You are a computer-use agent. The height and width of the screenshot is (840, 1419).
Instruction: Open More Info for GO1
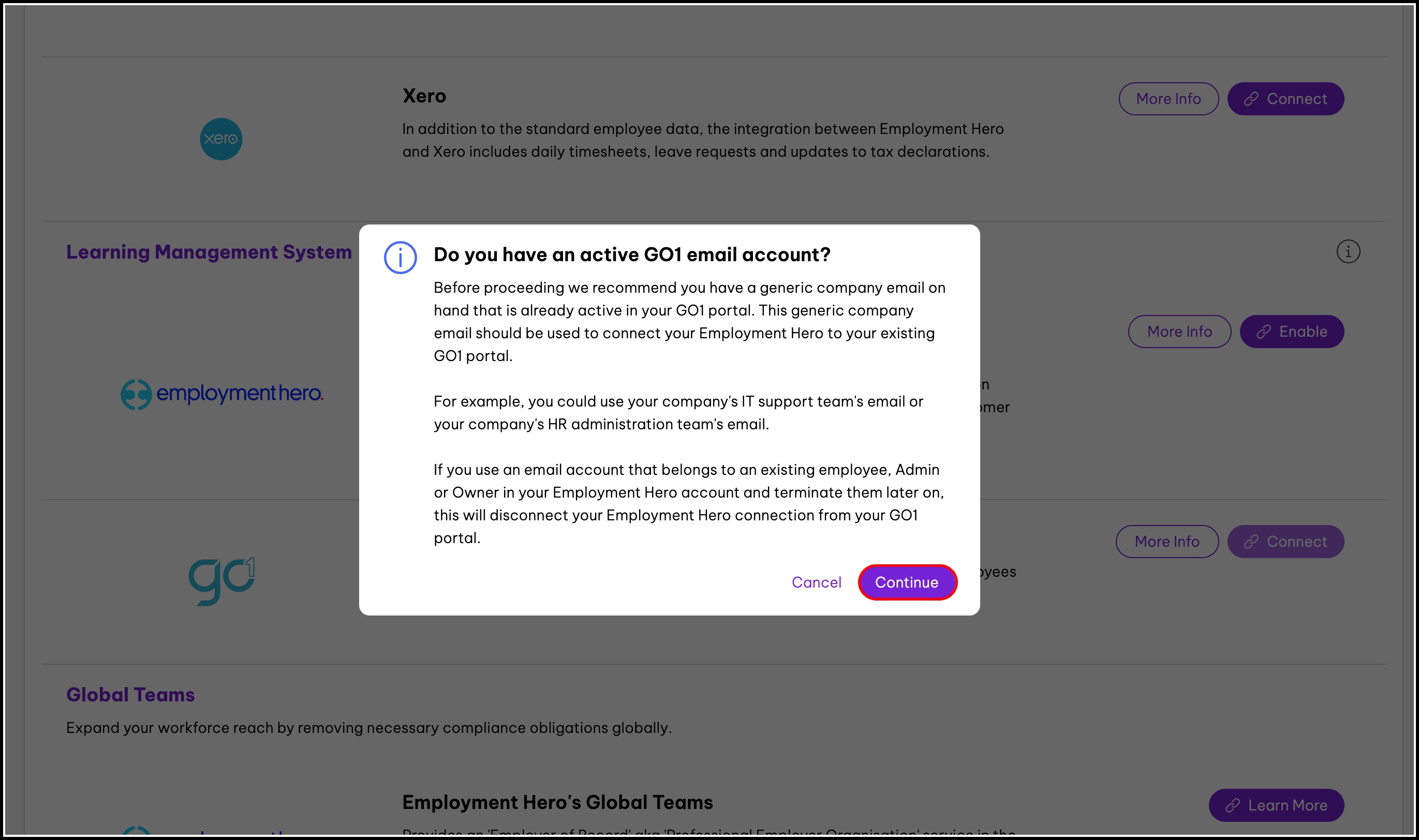pos(1166,542)
